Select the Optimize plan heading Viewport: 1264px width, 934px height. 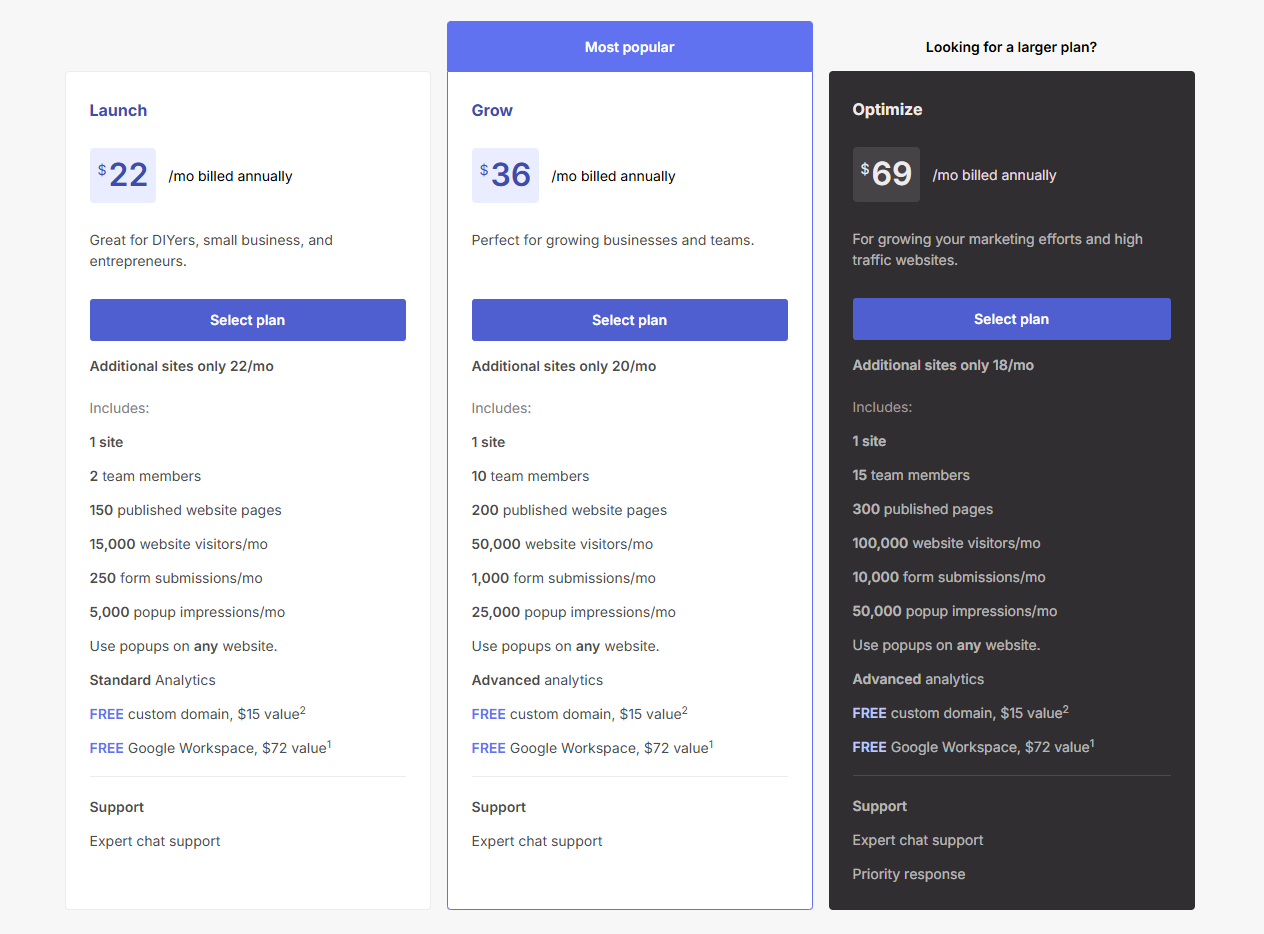(x=887, y=109)
